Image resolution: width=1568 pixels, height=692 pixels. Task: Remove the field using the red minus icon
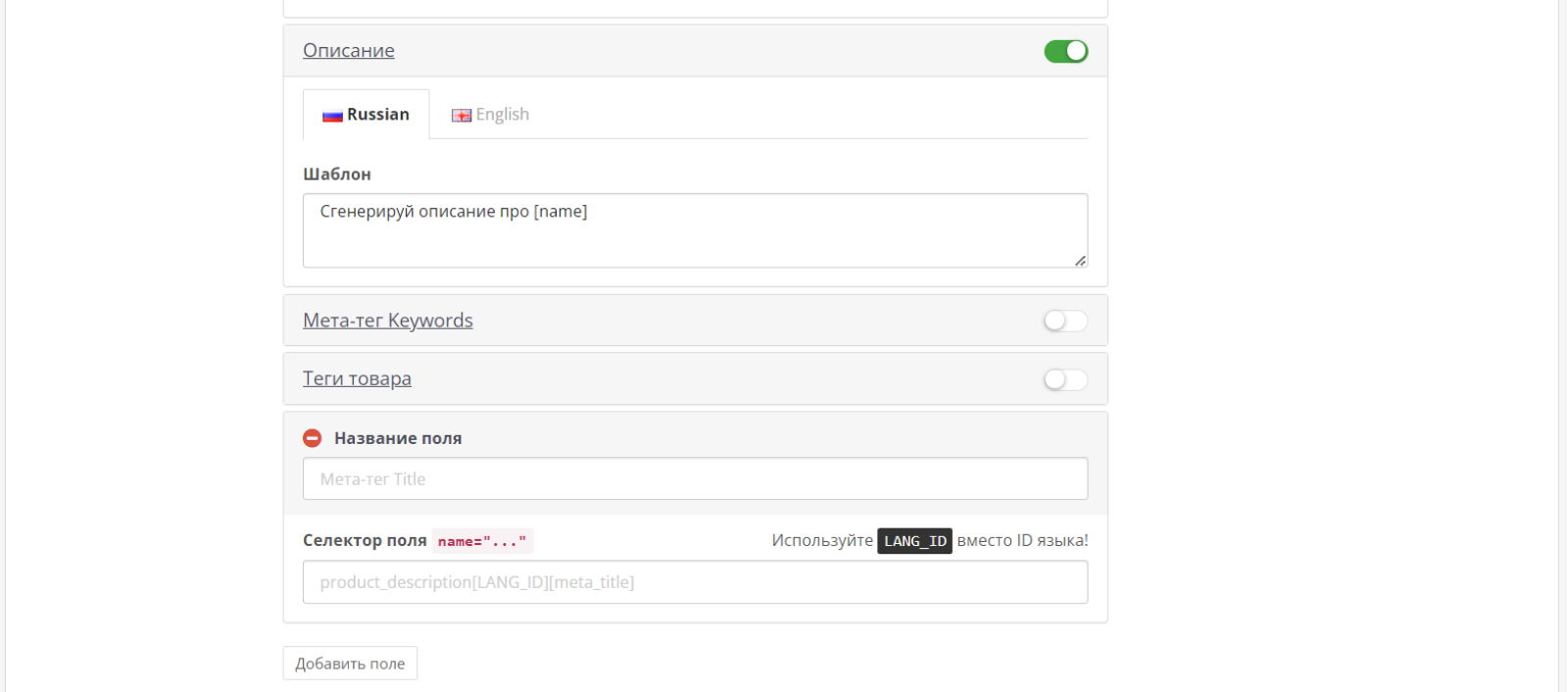coord(313,438)
